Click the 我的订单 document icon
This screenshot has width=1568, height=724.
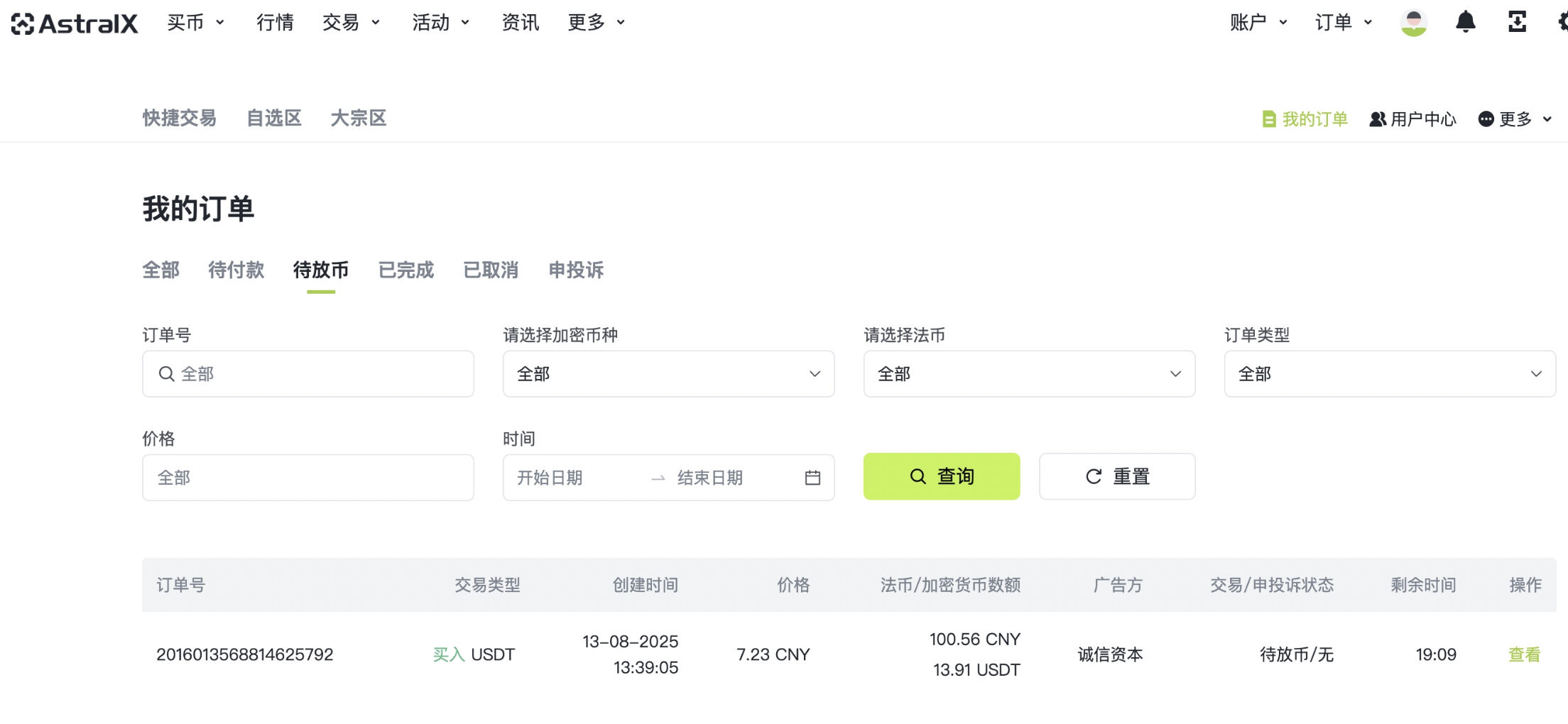(x=1269, y=119)
